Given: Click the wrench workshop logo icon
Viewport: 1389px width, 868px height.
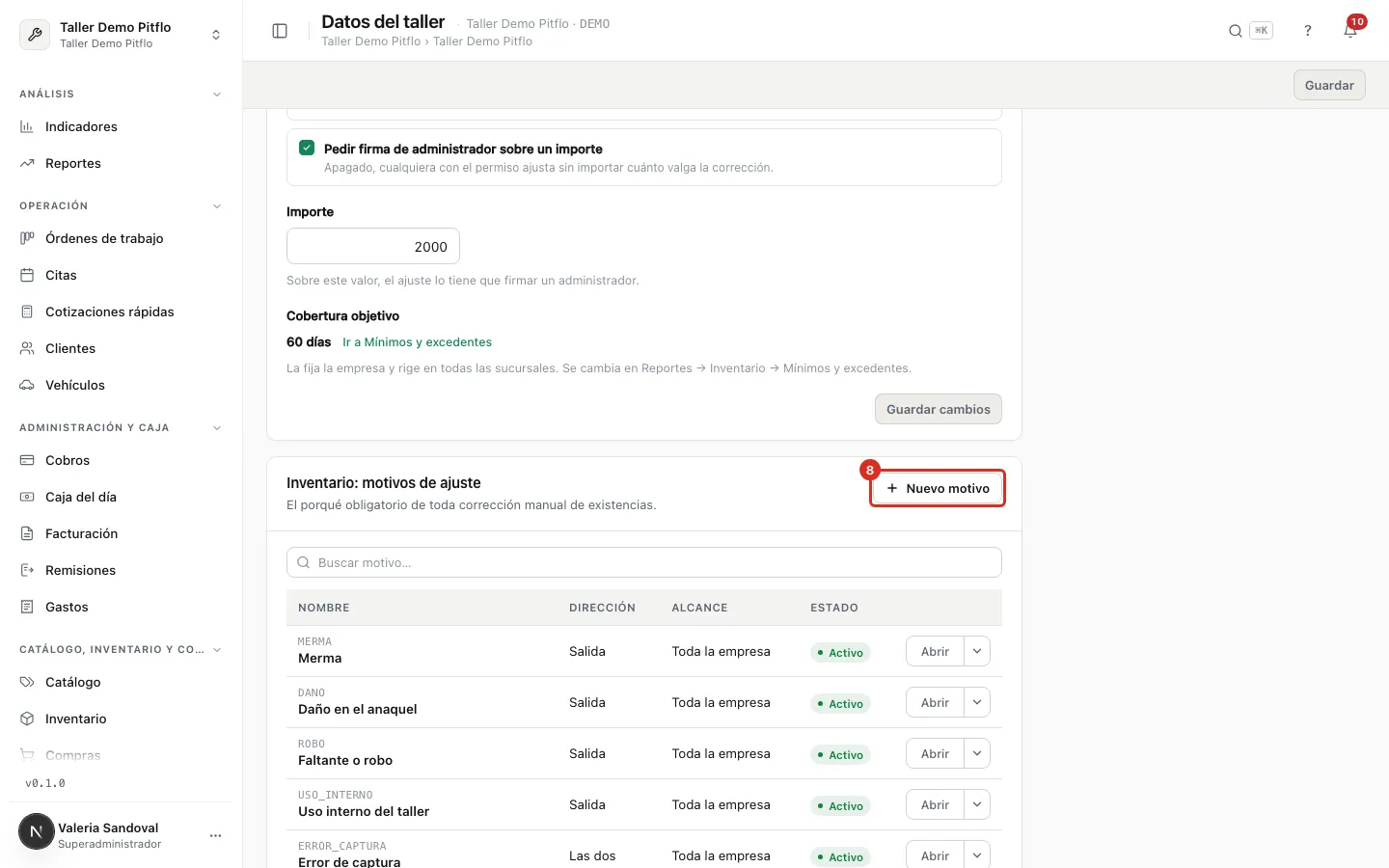Looking at the screenshot, I should coord(35,35).
